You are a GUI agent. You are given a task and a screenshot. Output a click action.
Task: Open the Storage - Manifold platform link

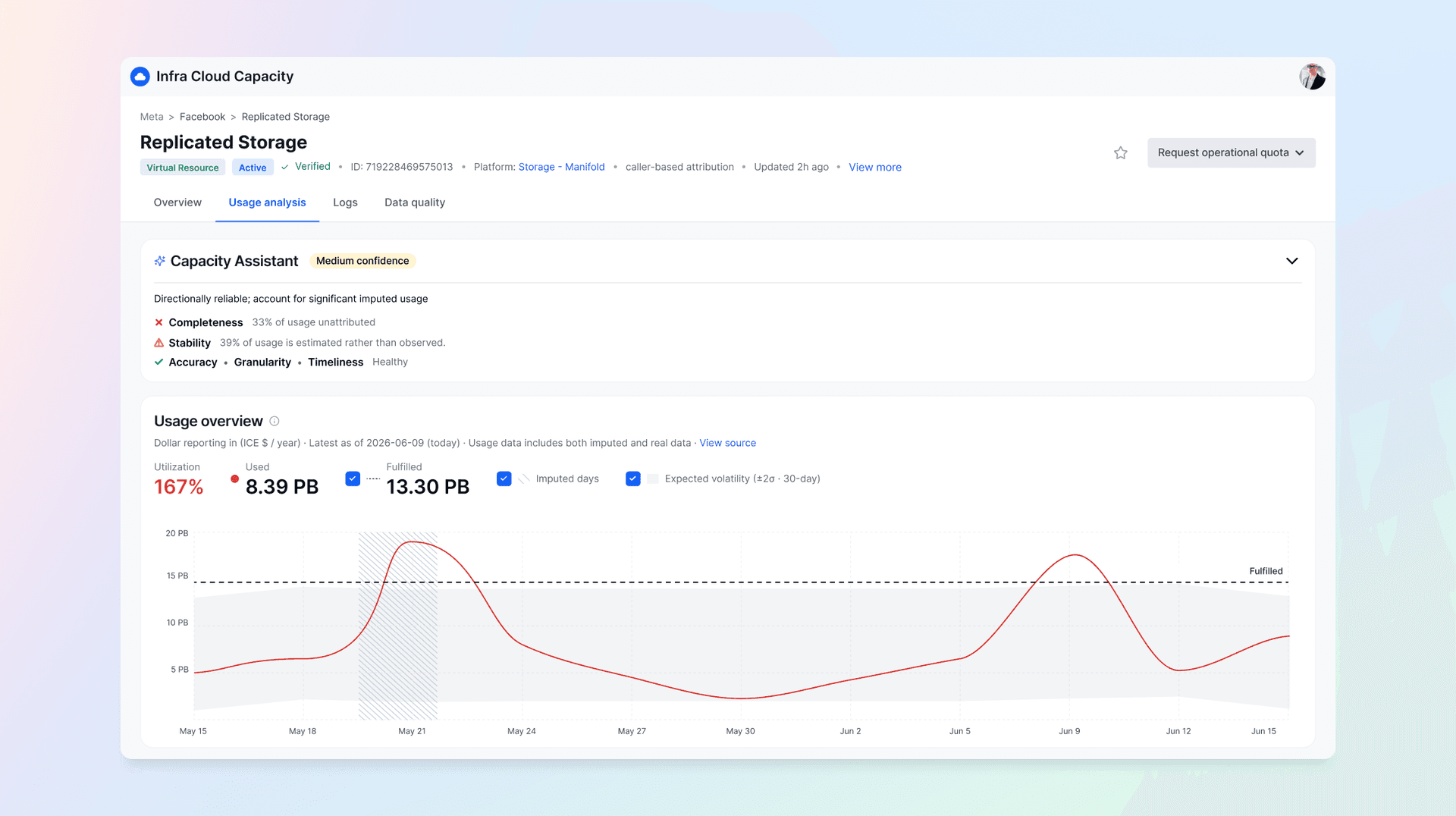click(562, 167)
